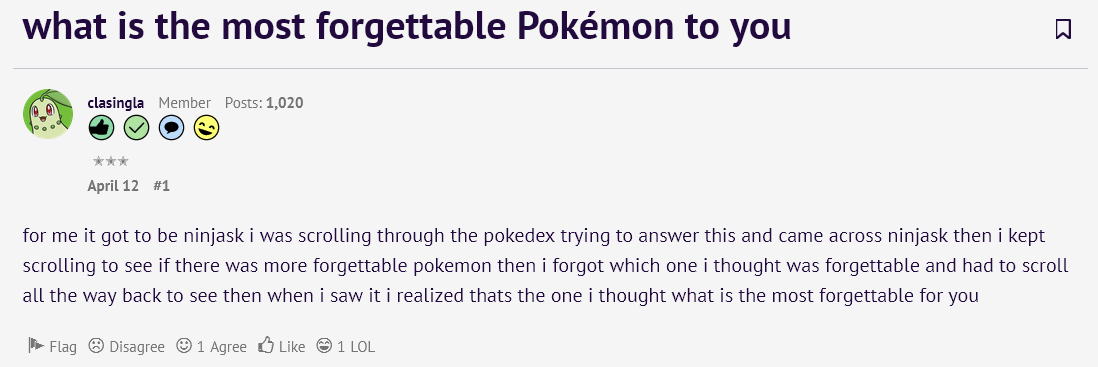React with LOL to the post
1098x367 pixels.
tap(346, 346)
